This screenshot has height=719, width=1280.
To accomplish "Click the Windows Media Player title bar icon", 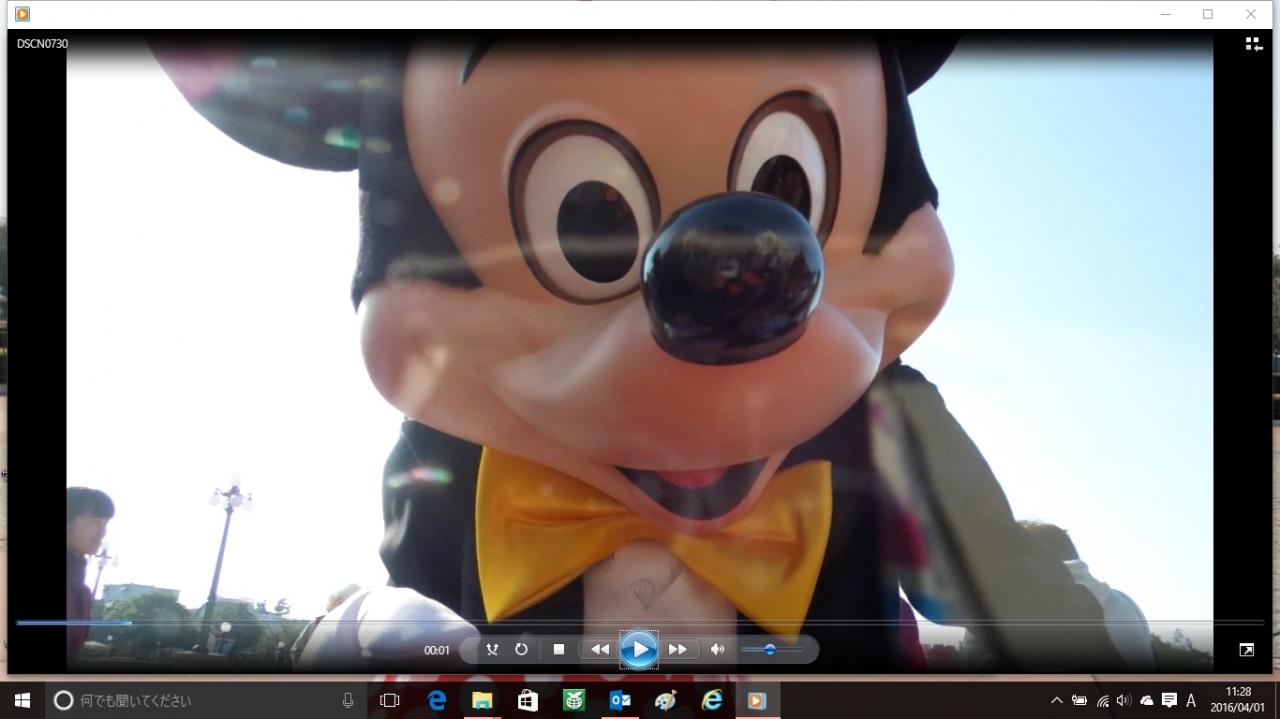I will click(x=22, y=14).
